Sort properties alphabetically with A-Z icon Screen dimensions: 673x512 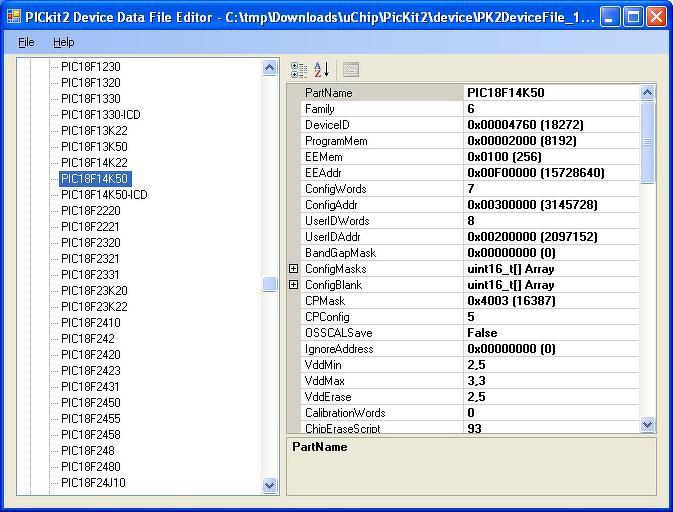(321, 70)
